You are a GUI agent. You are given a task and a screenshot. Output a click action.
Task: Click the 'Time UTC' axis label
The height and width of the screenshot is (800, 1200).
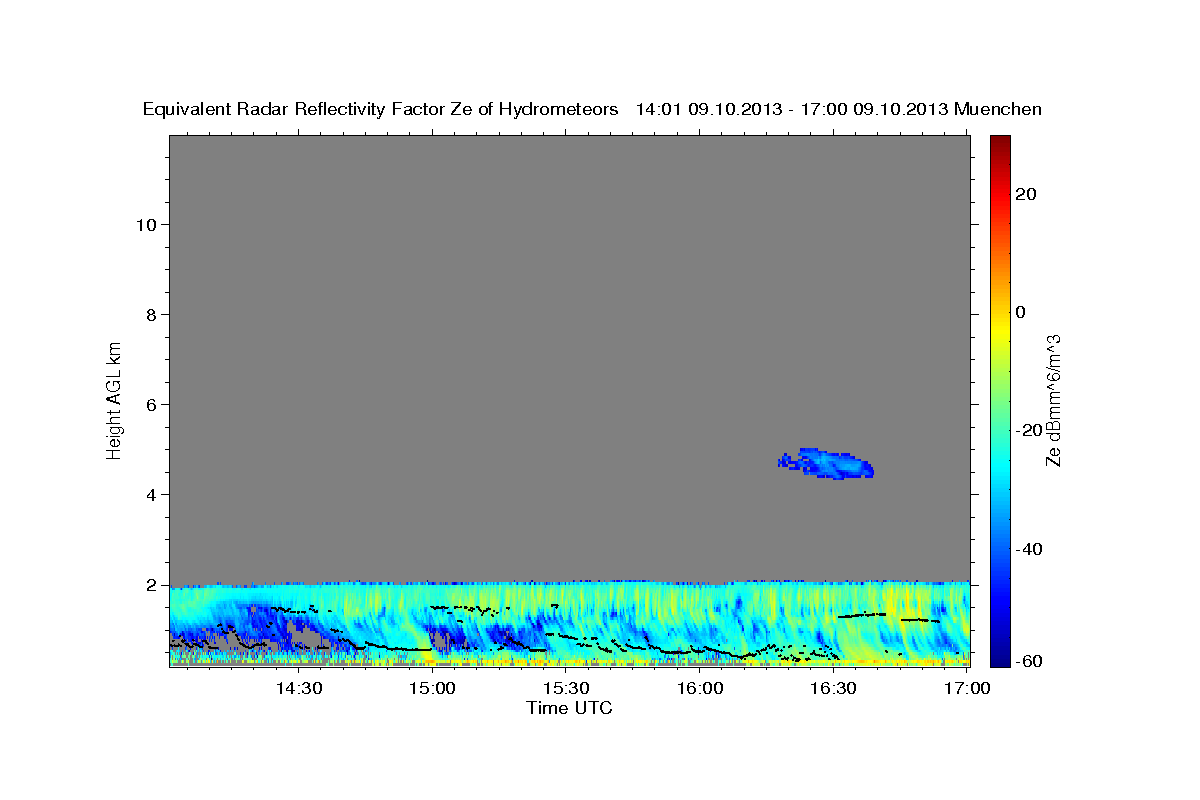click(569, 708)
